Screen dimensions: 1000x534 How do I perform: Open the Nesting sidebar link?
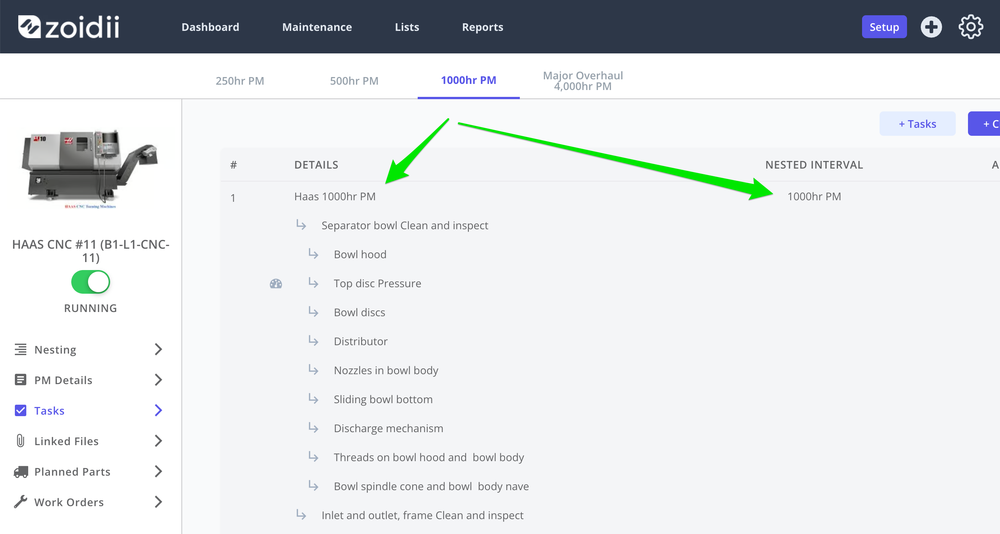[55, 350]
